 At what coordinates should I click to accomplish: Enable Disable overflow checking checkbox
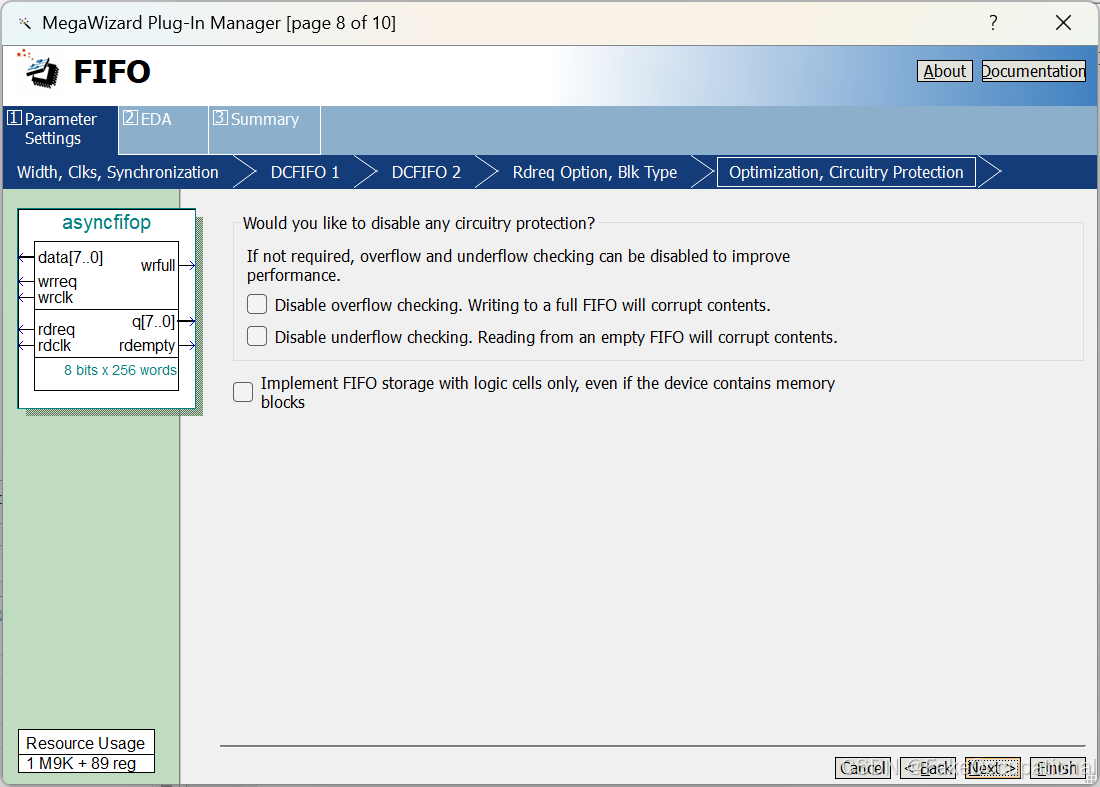(257, 304)
